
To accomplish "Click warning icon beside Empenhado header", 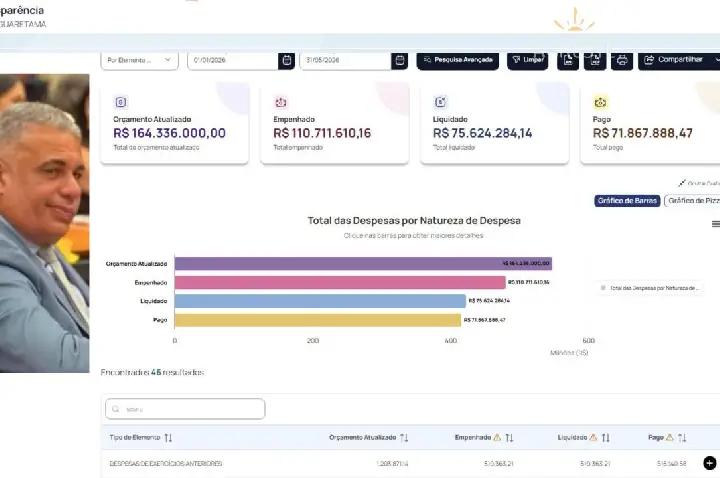I will coord(497,437).
